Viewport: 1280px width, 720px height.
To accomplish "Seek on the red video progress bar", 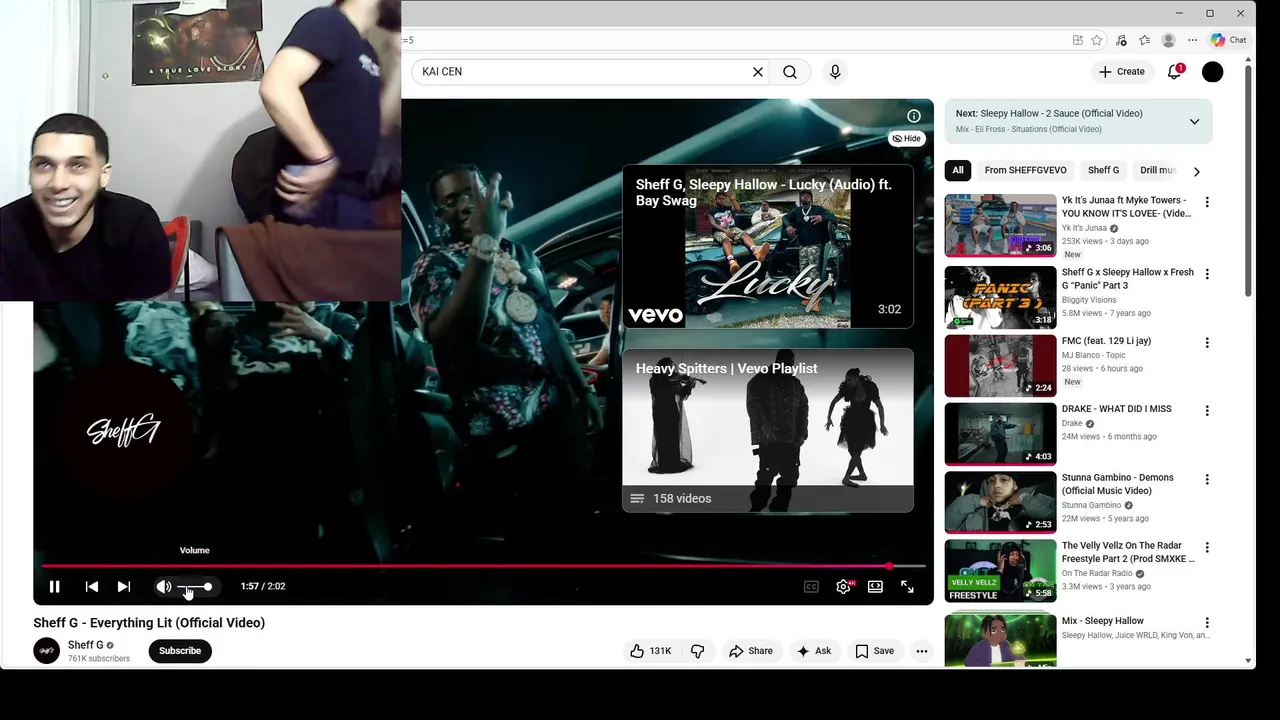I will pyautogui.click(x=483, y=566).
